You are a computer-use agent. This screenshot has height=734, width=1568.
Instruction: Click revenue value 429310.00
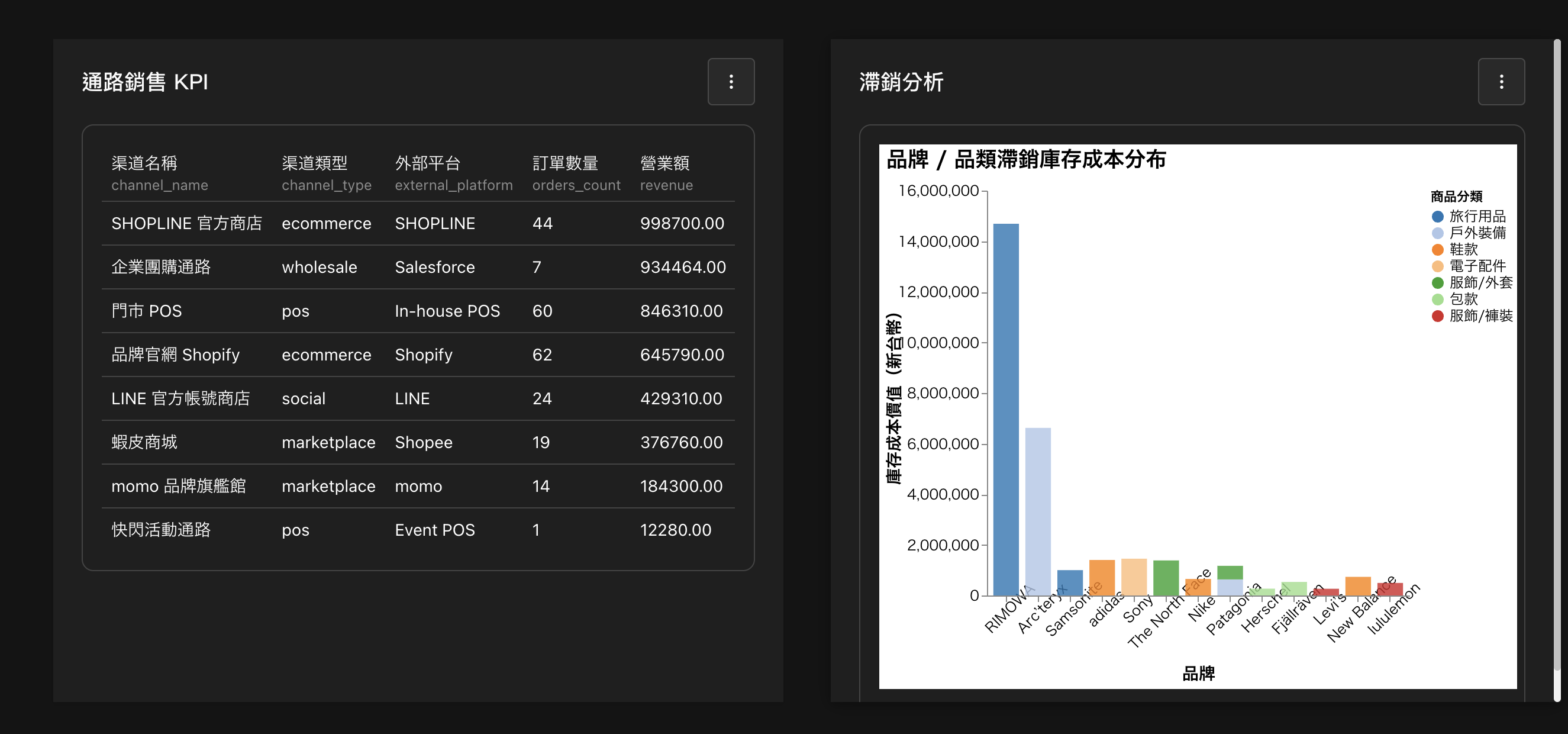[x=681, y=398]
